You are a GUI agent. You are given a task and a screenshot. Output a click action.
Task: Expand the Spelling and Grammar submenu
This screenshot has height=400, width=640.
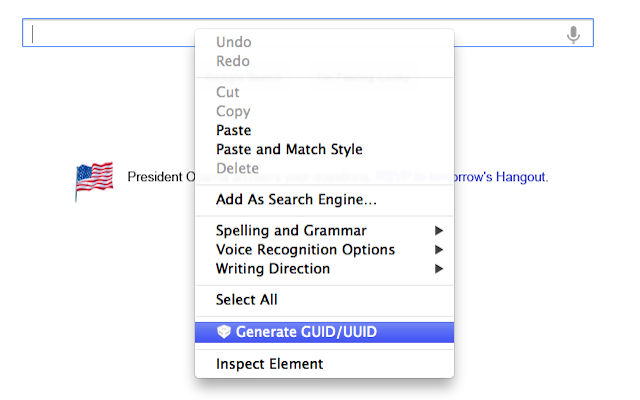tap(291, 230)
